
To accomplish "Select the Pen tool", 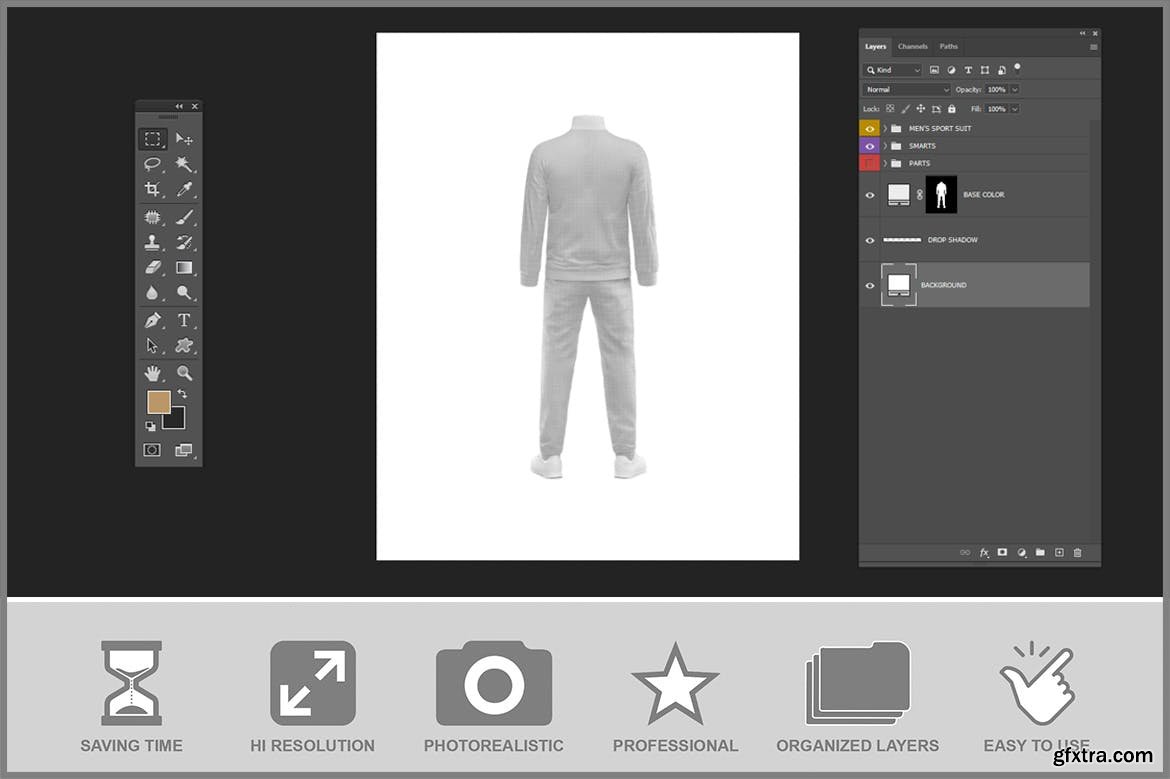I will tap(152, 320).
